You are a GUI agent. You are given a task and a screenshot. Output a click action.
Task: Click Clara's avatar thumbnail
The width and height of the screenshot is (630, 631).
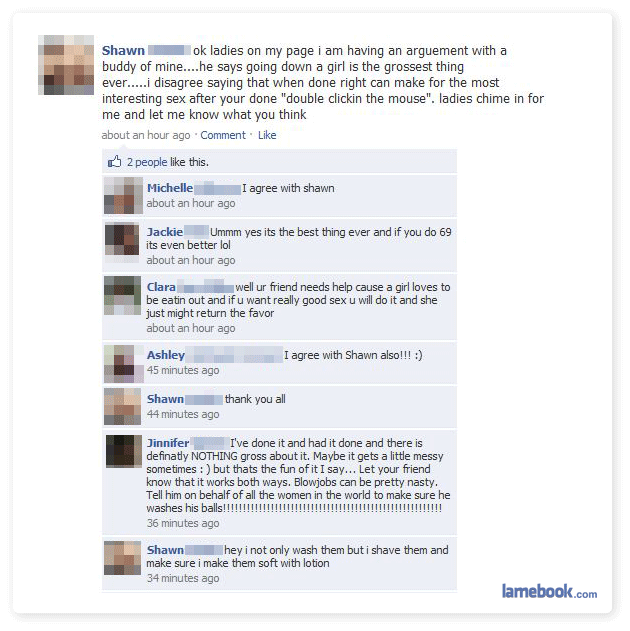[122, 295]
